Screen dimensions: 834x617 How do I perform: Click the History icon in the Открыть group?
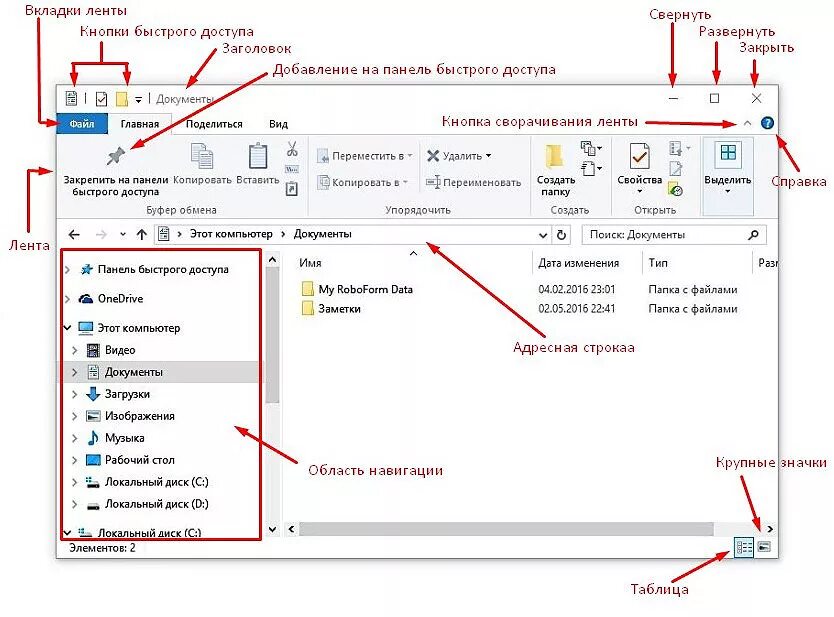pyautogui.click(x=675, y=189)
